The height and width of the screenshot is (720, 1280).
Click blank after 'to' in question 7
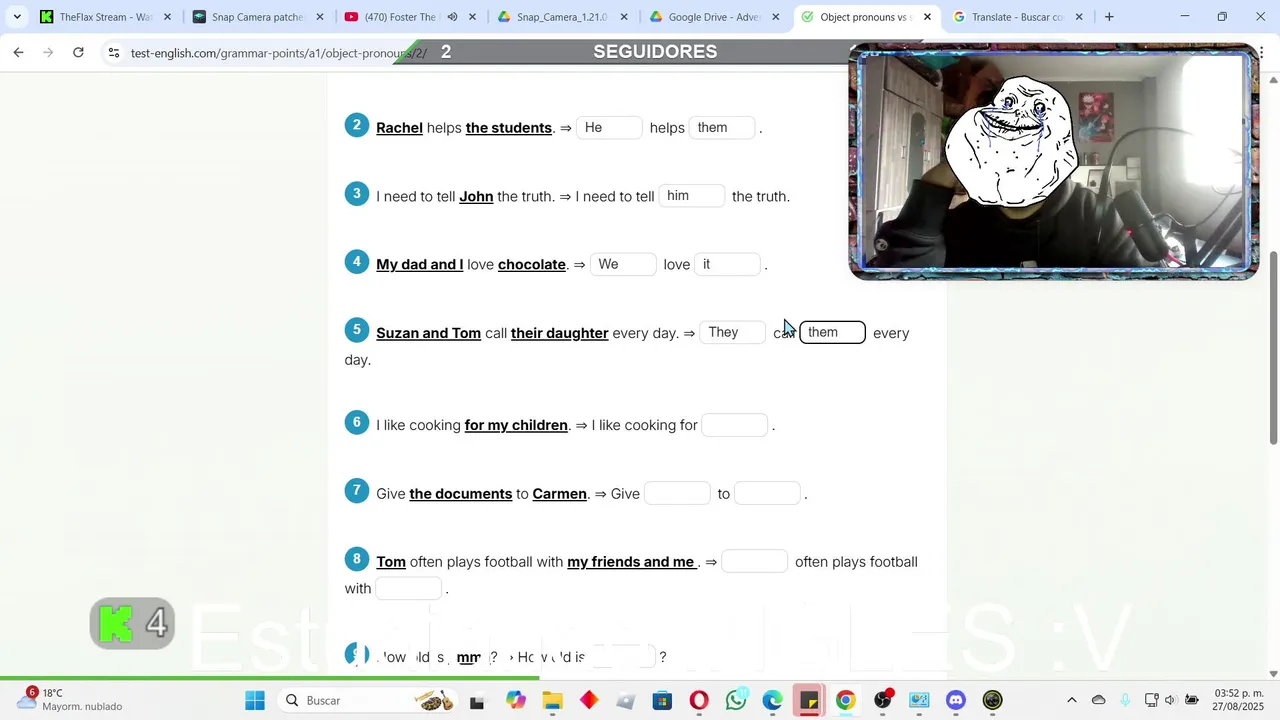tap(767, 494)
